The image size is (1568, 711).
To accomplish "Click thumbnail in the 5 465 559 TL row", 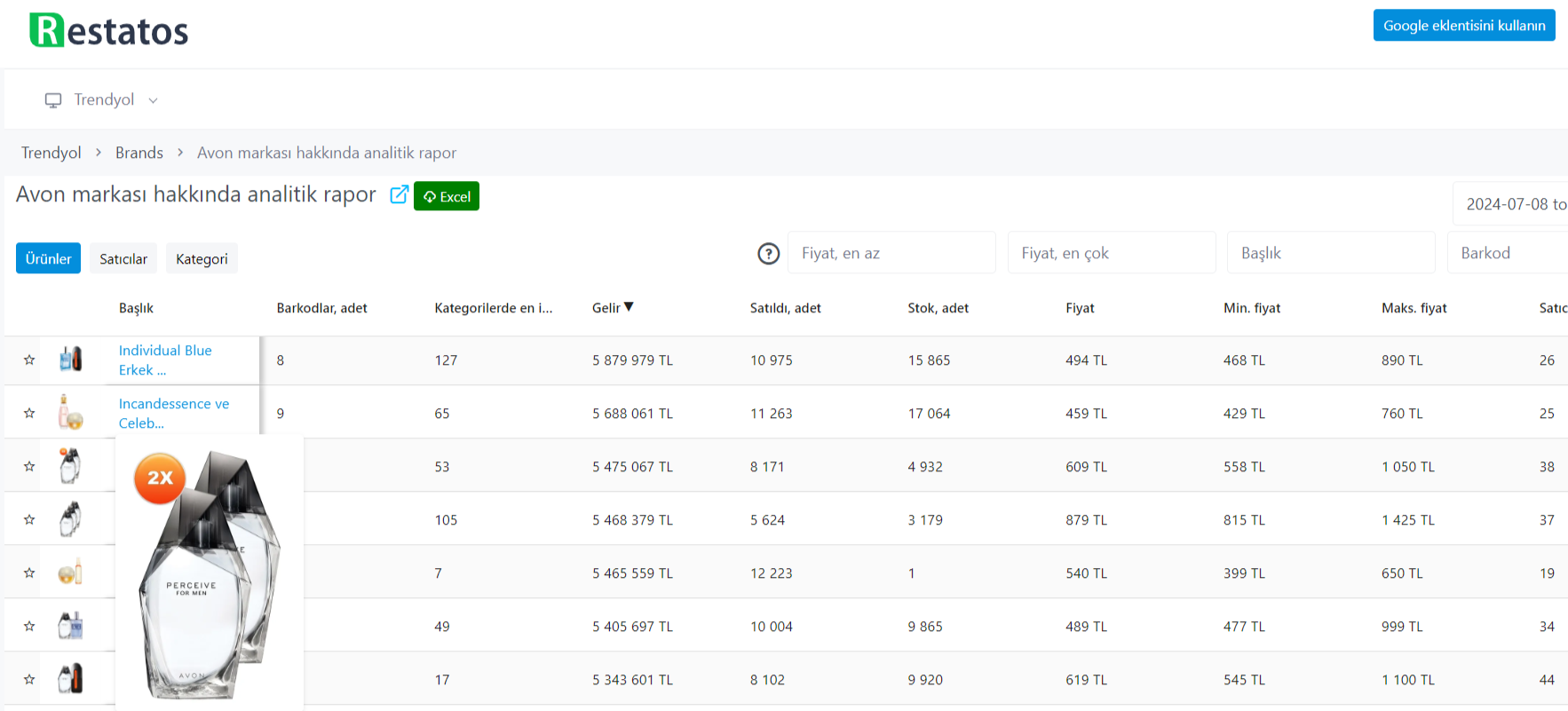I will point(70,573).
